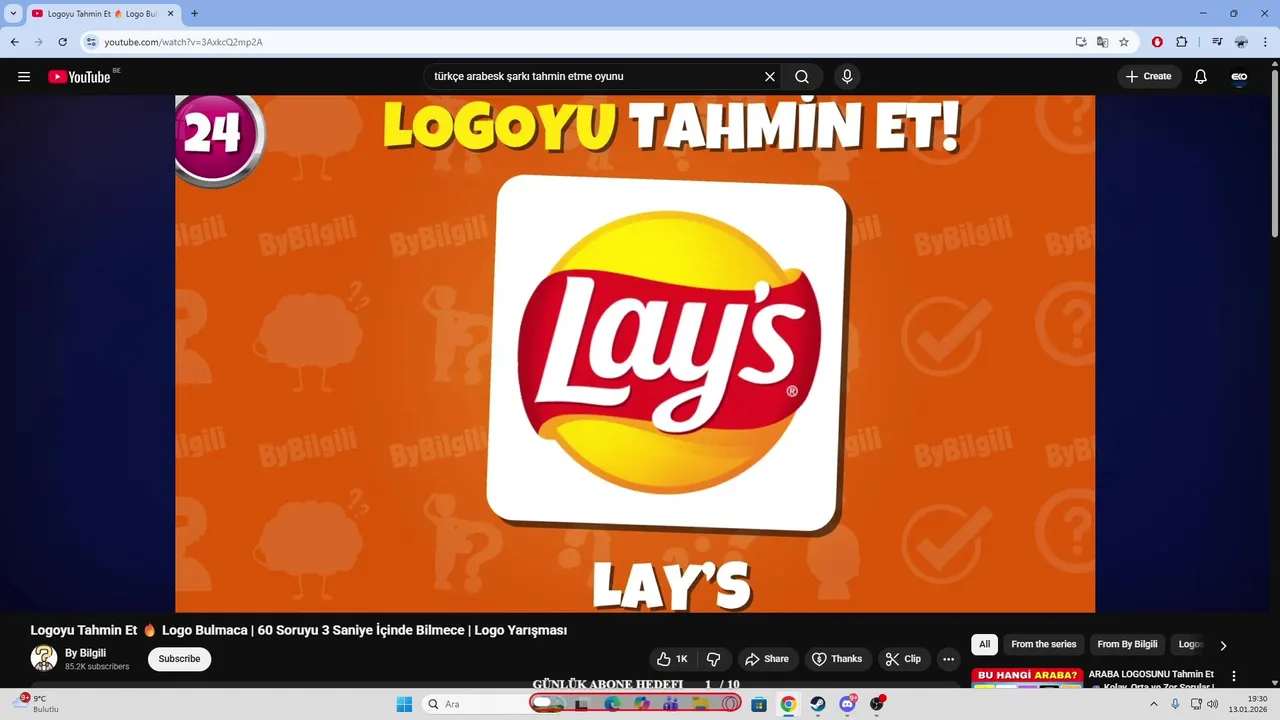Open the red ad blocker extension
The image size is (1280, 720).
pos(1157,42)
